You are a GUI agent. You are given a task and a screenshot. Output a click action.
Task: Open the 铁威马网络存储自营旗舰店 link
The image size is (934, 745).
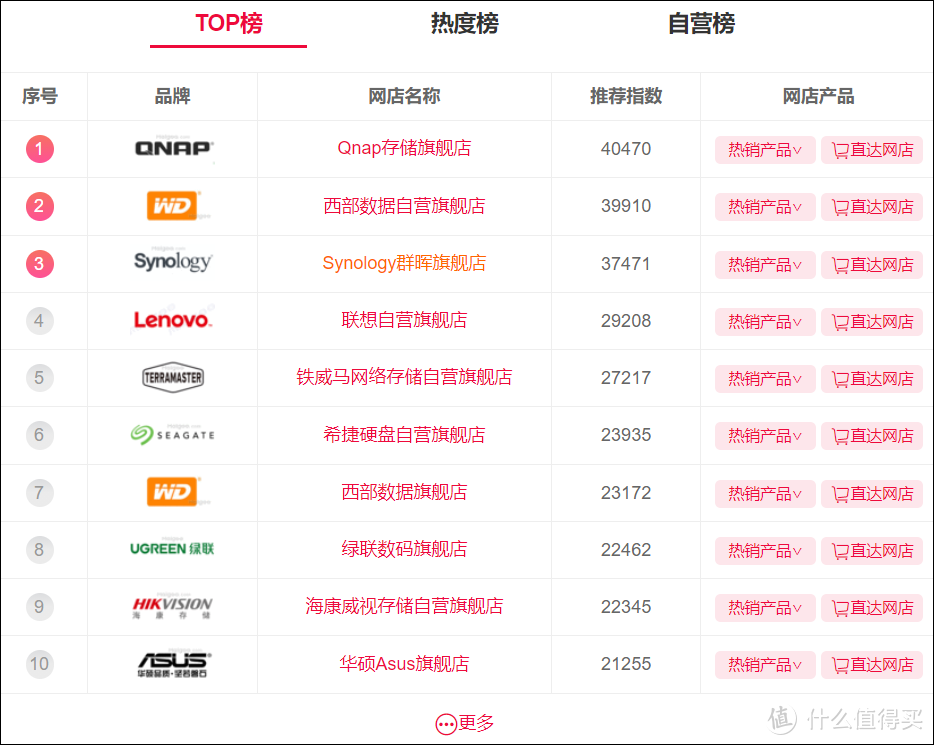(x=404, y=377)
